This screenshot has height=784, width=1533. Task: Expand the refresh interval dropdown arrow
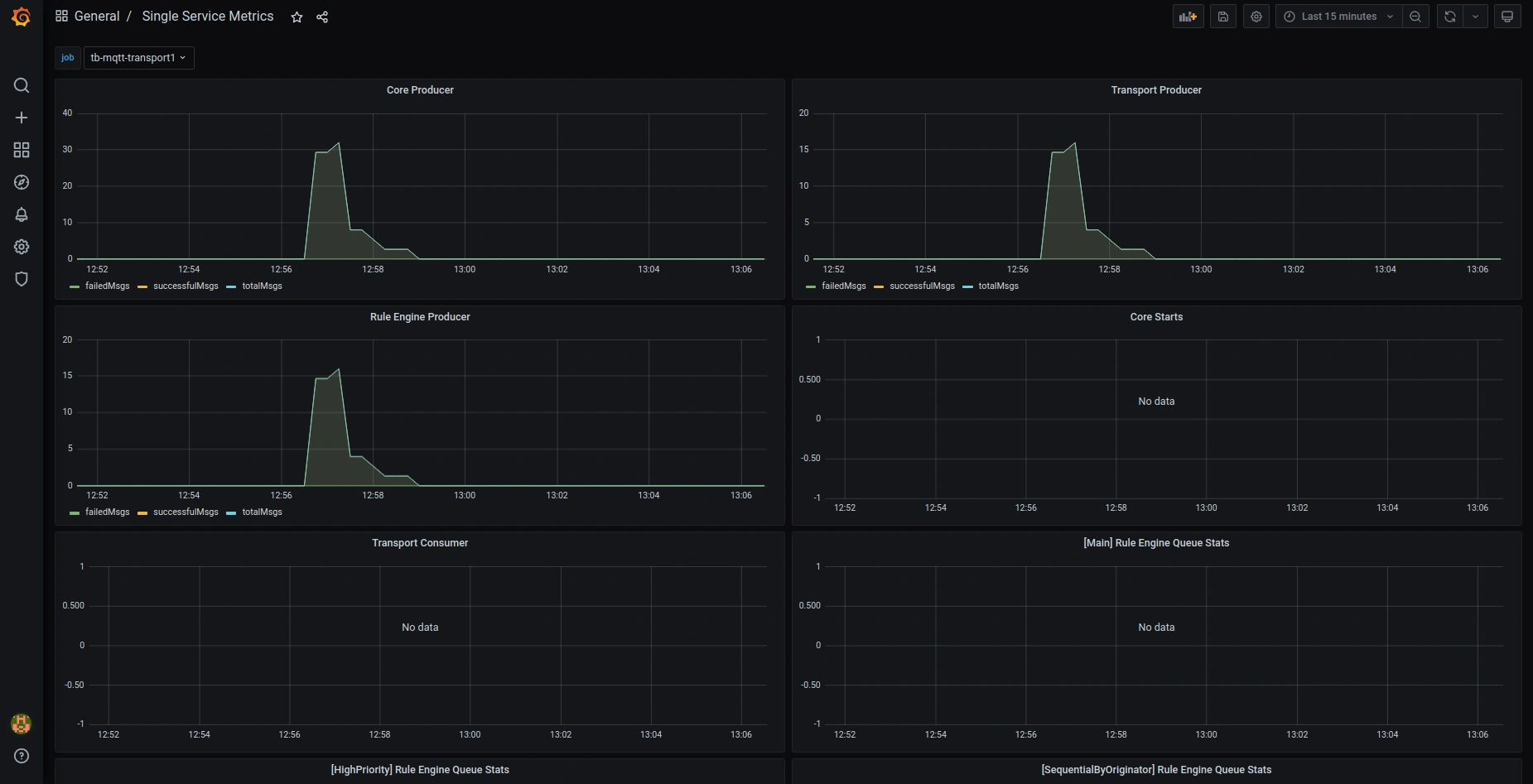click(x=1475, y=17)
